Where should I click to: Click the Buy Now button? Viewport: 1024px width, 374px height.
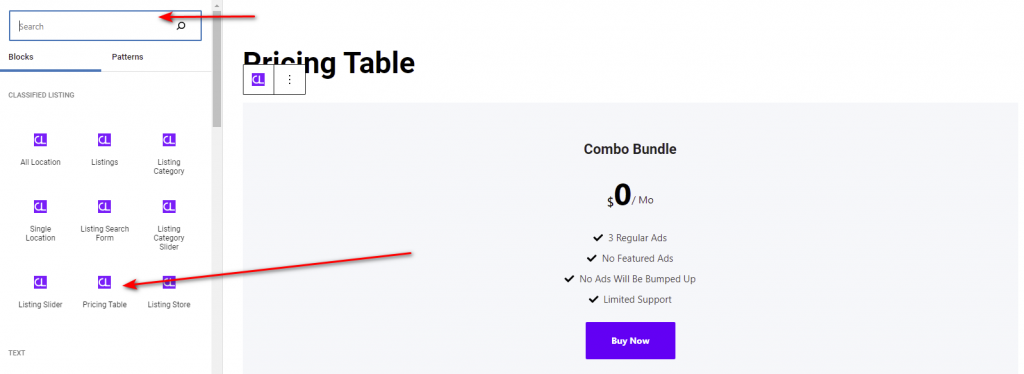(630, 341)
